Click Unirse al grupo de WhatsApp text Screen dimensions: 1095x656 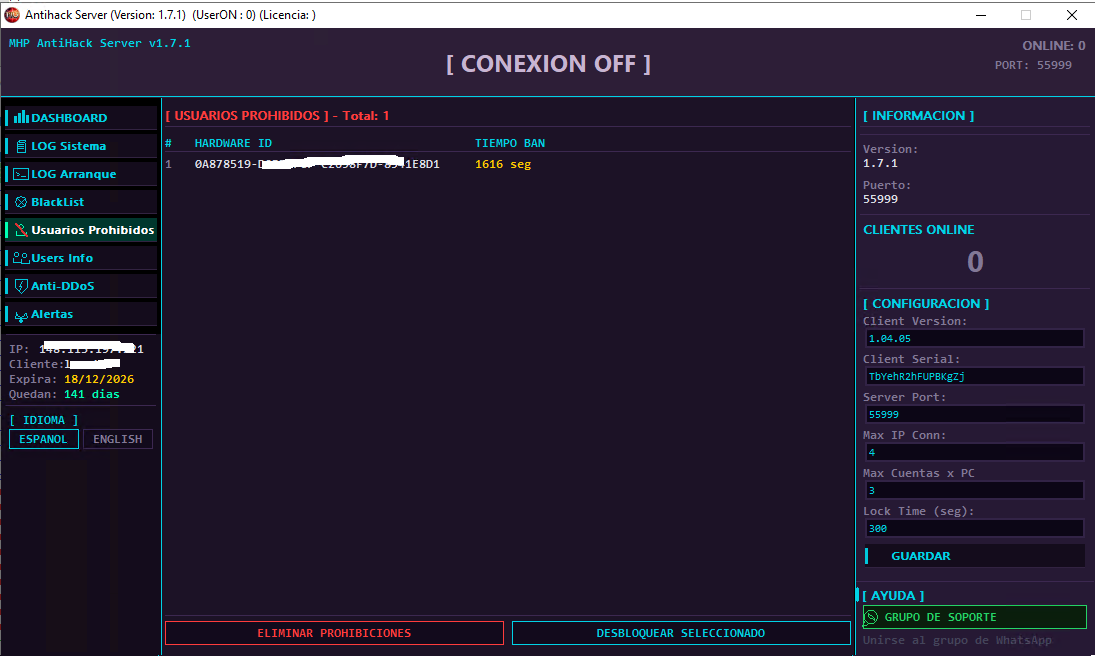click(957, 640)
